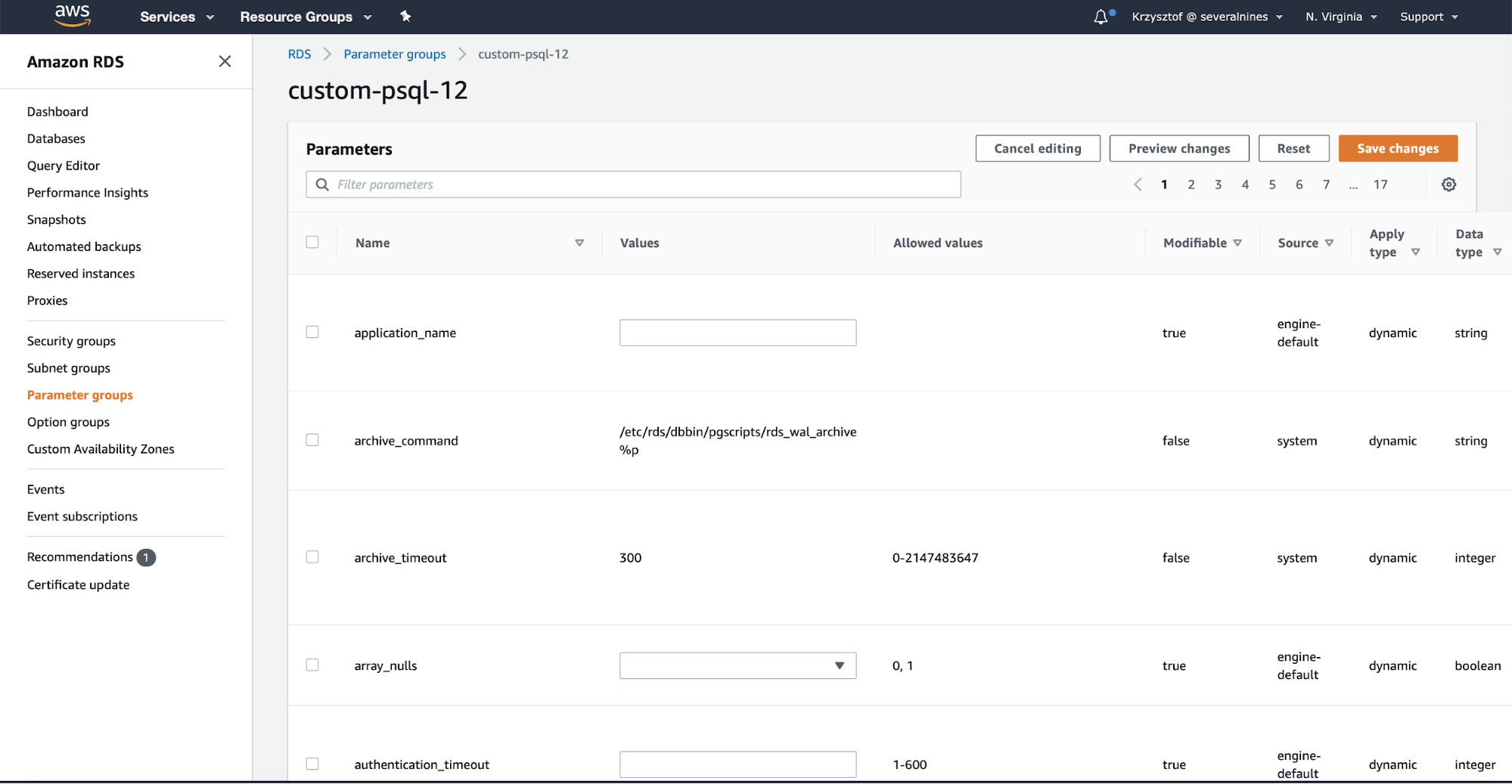Open table preferences gear icon
1512x784 pixels.
tap(1448, 184)
